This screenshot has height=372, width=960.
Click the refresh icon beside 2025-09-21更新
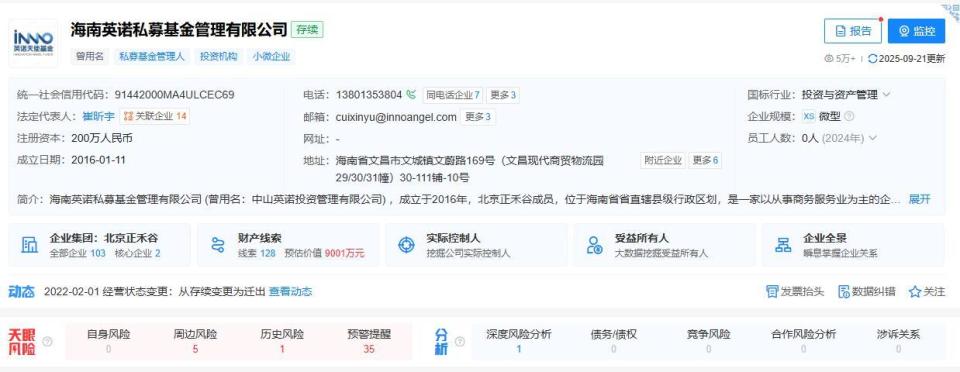click(872, 59)
